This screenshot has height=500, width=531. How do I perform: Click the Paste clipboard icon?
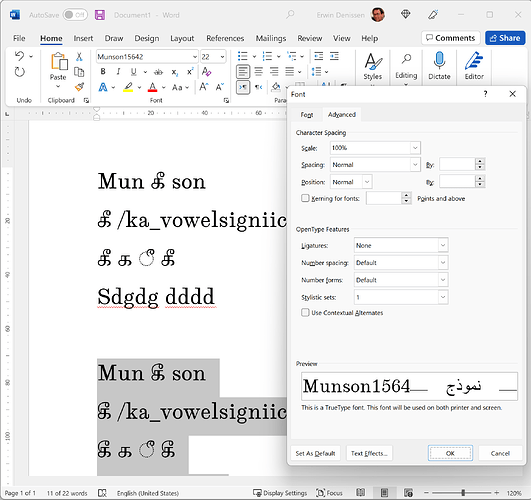pyautogui.click(x=59, y=62)
